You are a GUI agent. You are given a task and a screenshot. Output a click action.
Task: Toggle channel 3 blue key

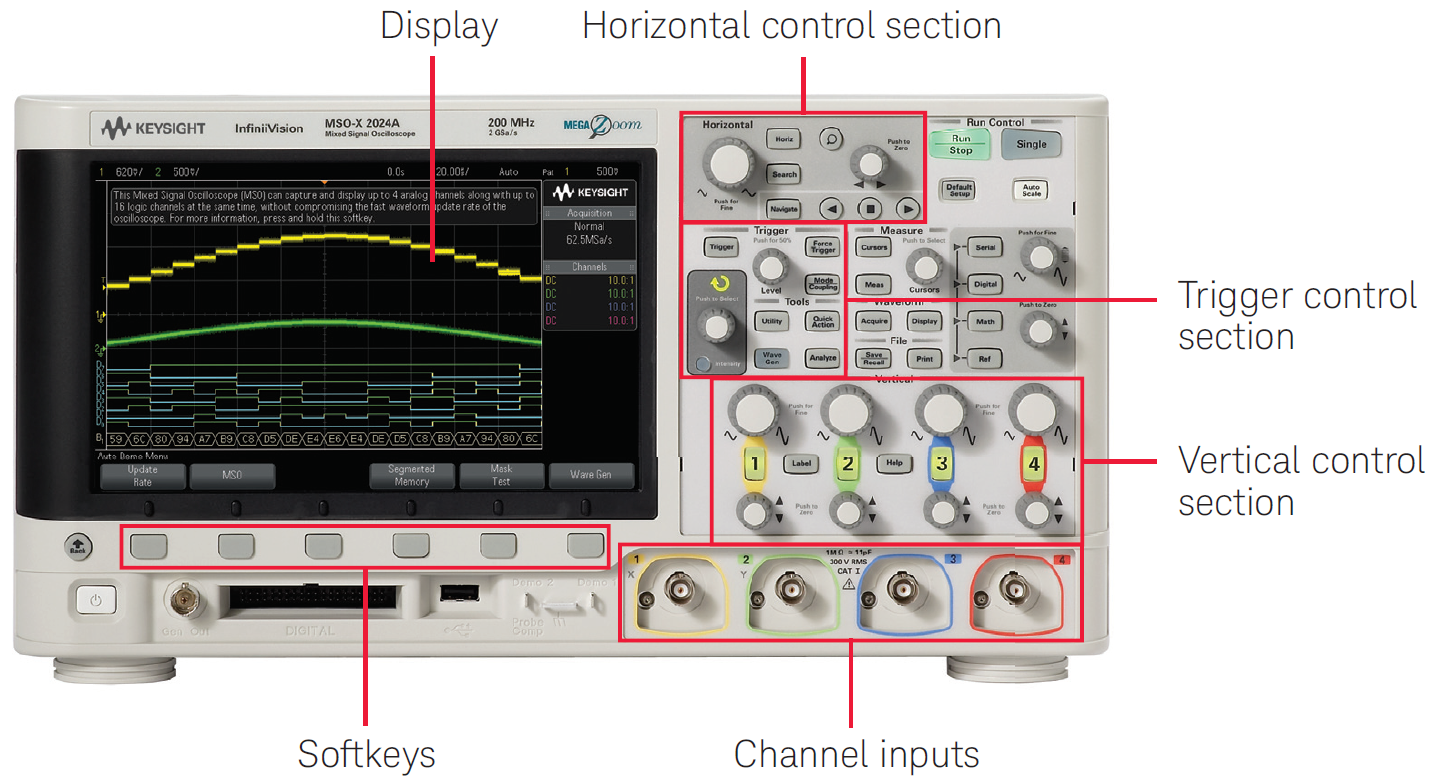tap(940, 464)
